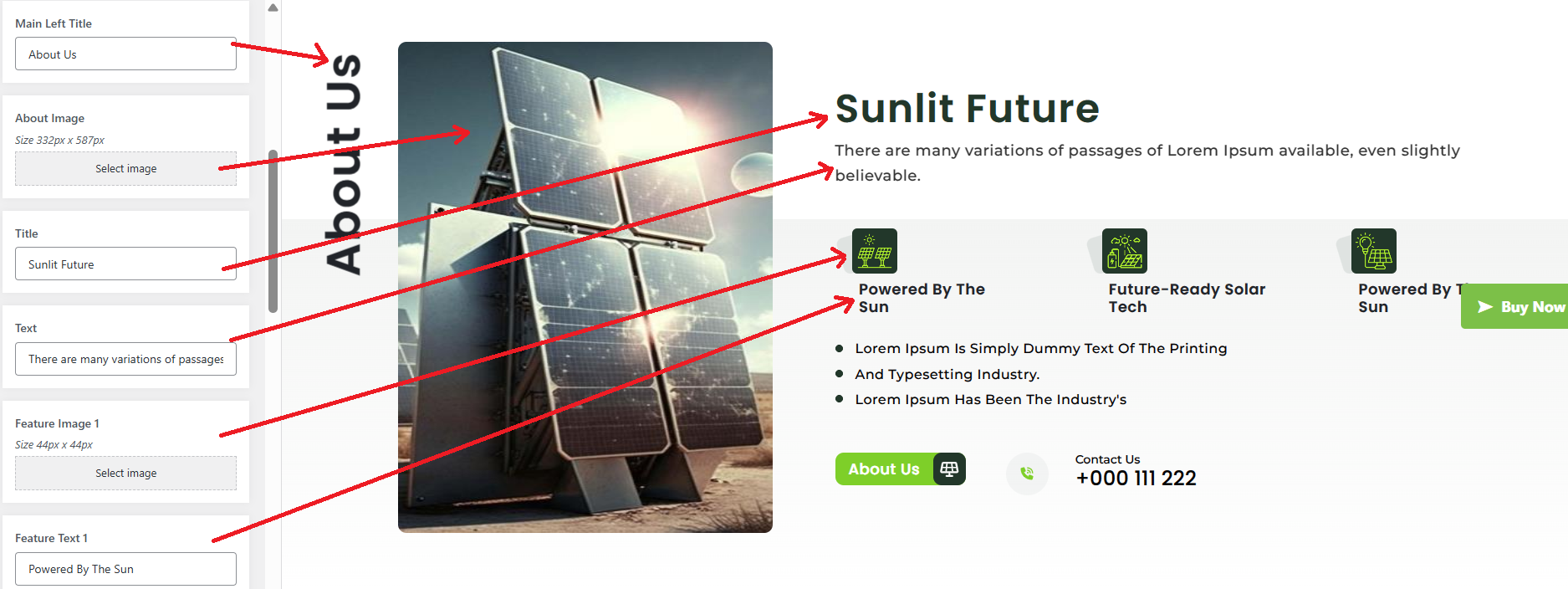Click the Main Left Title input field

(125, 54)
